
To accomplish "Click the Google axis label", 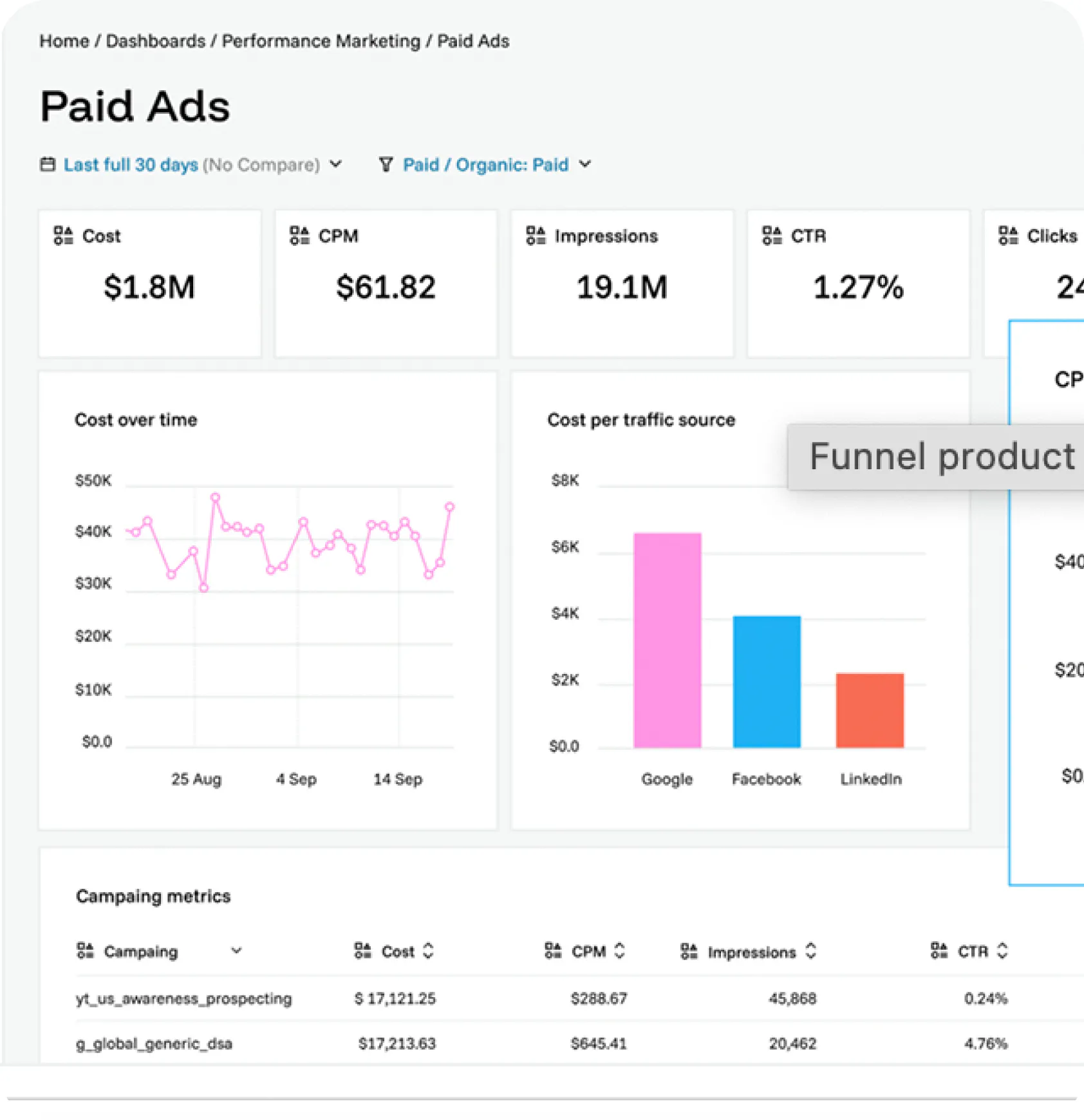I will tap(667, 779).
